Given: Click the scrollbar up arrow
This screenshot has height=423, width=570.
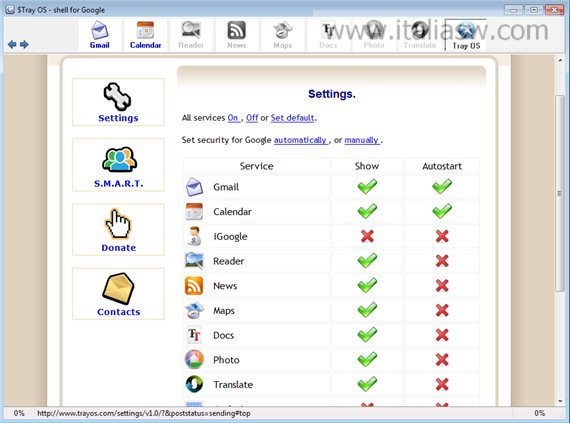Looking at the screenshot, I should [x=560, y=60].
